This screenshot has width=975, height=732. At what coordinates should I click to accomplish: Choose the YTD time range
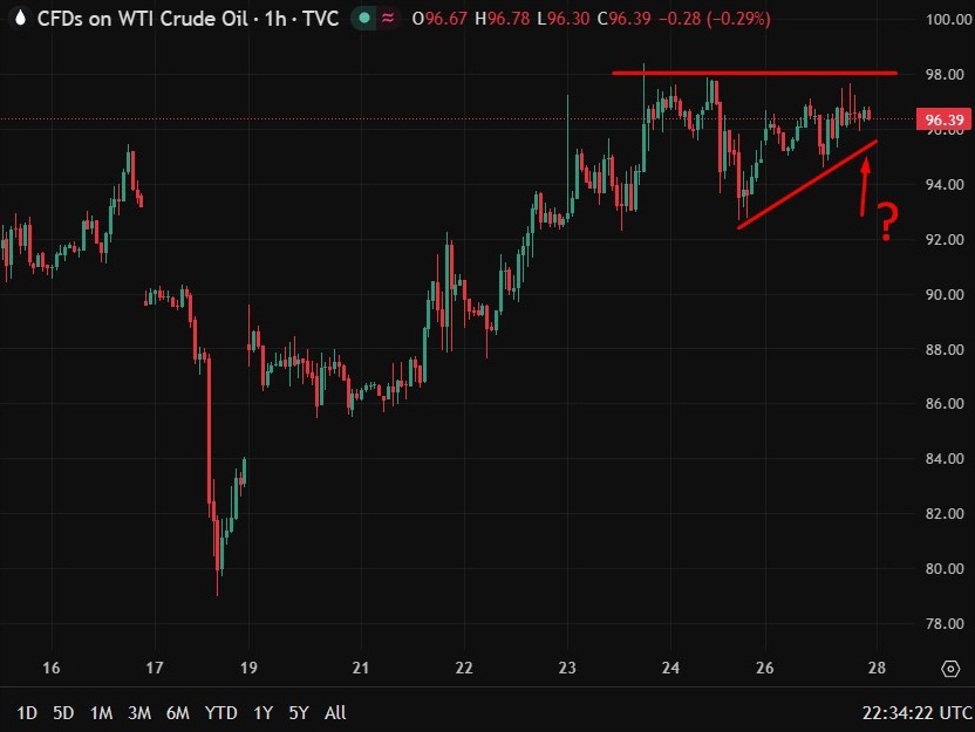tap(221, 713)
